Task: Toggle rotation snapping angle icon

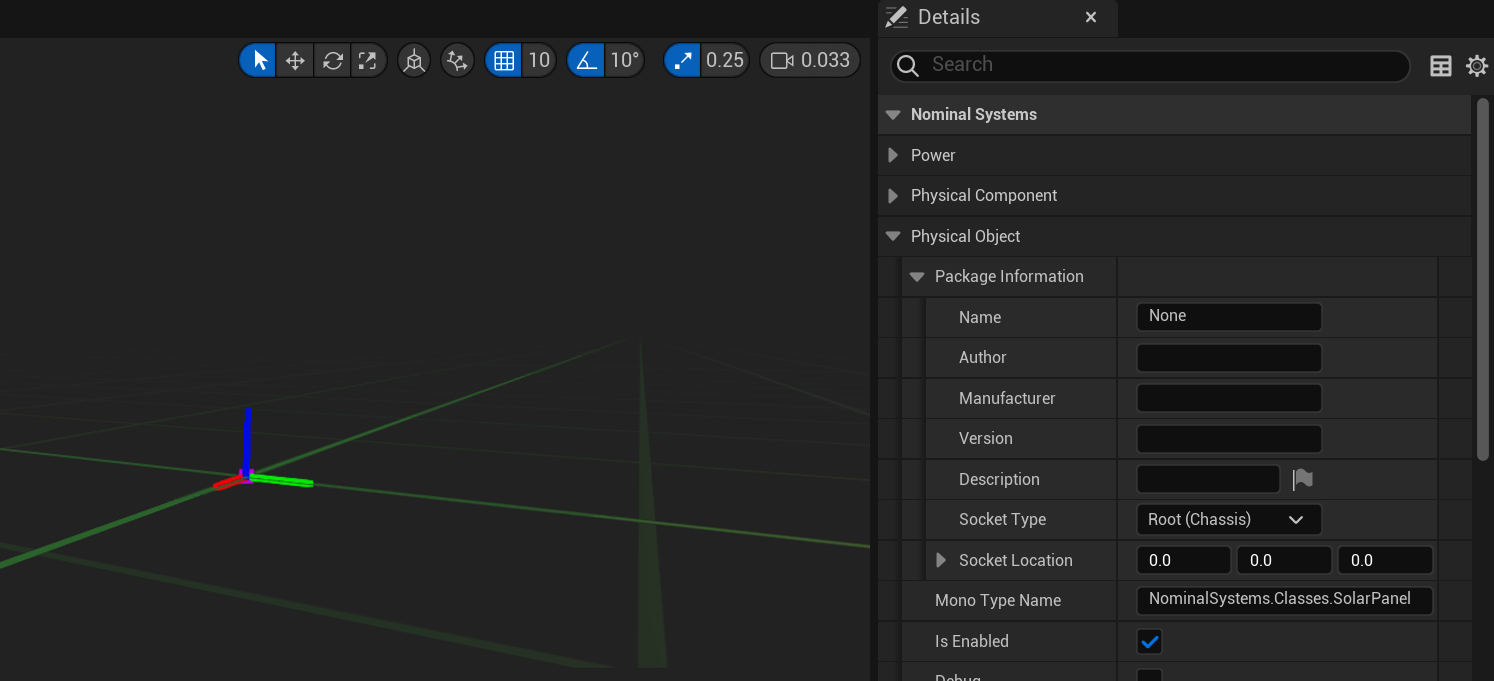Action: [x=586, y=60]
